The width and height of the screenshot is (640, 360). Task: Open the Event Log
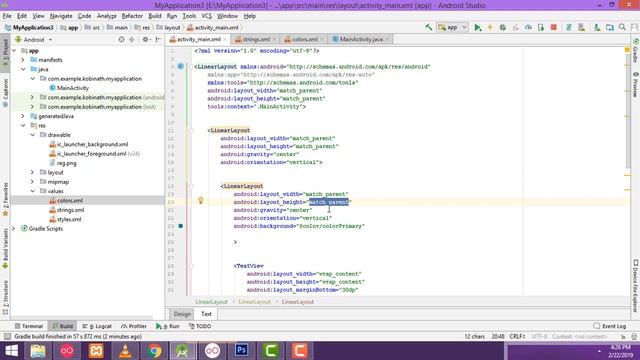(609, 326)
